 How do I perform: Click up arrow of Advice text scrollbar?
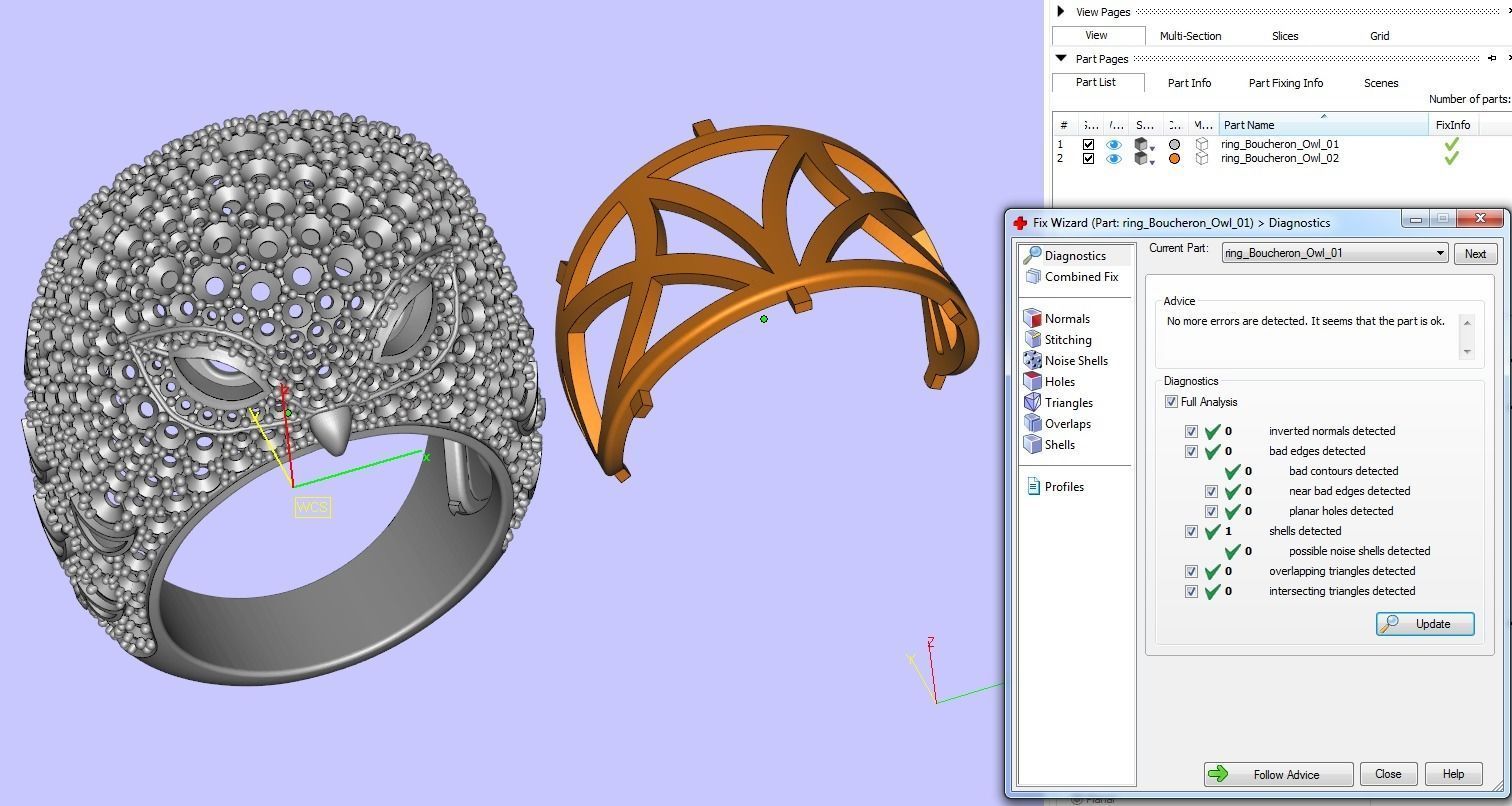click(x=1467, y=322)
